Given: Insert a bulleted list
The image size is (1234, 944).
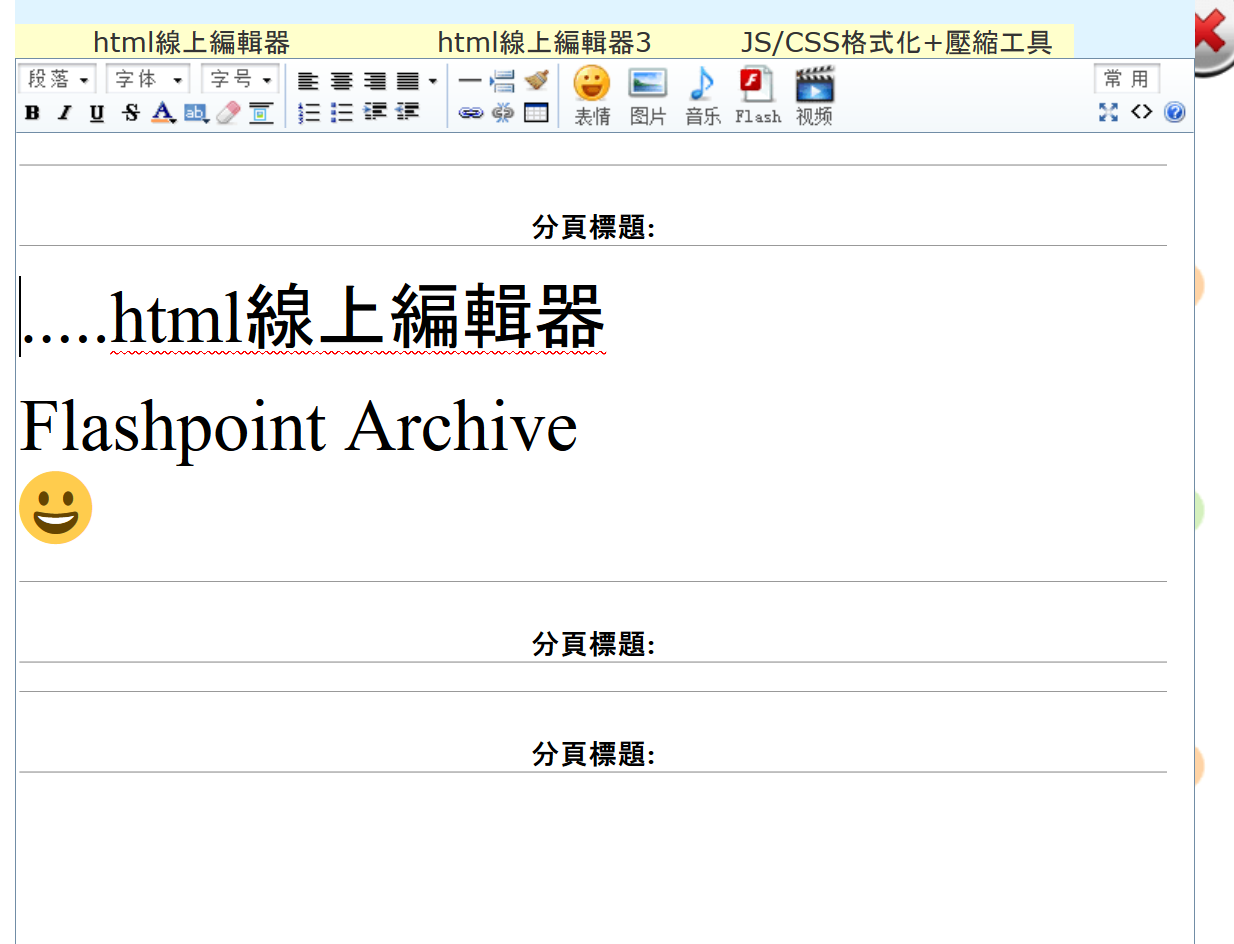Looking at the screenshot, I should (x=342, y=113).
